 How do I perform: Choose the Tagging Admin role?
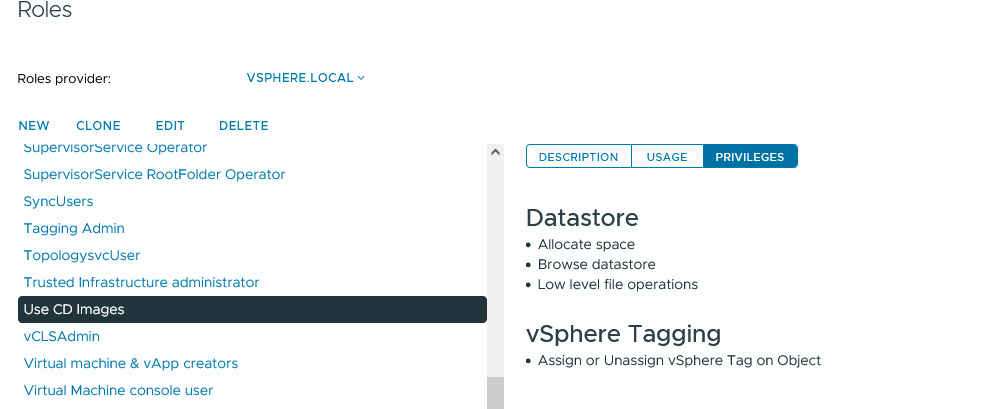point(74,228)
